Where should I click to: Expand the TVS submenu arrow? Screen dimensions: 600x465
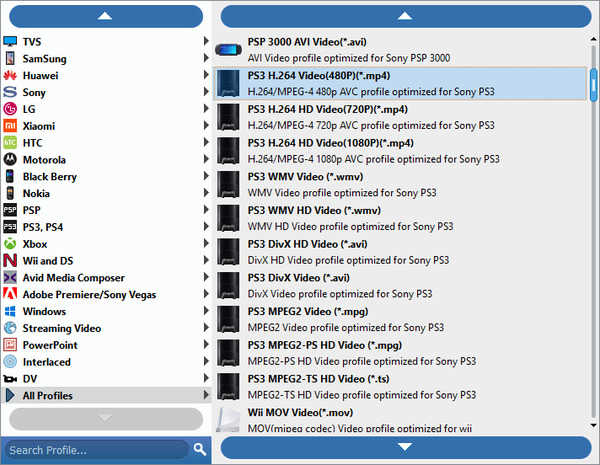tap(206, 41)
